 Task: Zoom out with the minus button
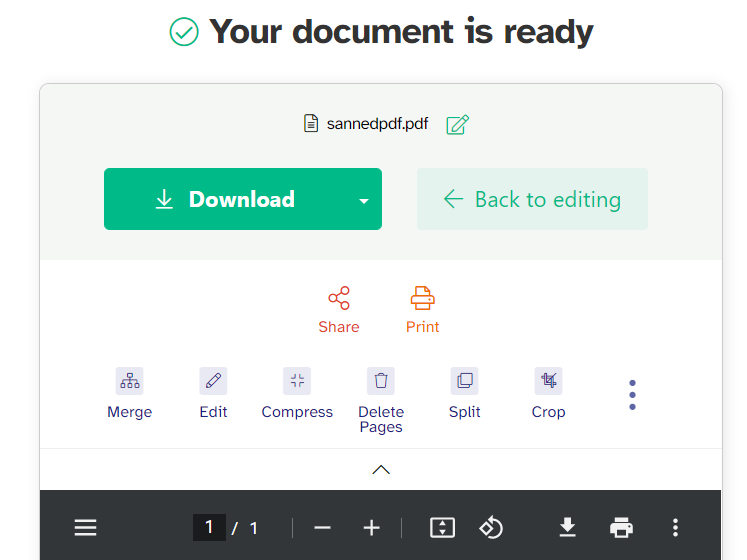pos(322,527)
